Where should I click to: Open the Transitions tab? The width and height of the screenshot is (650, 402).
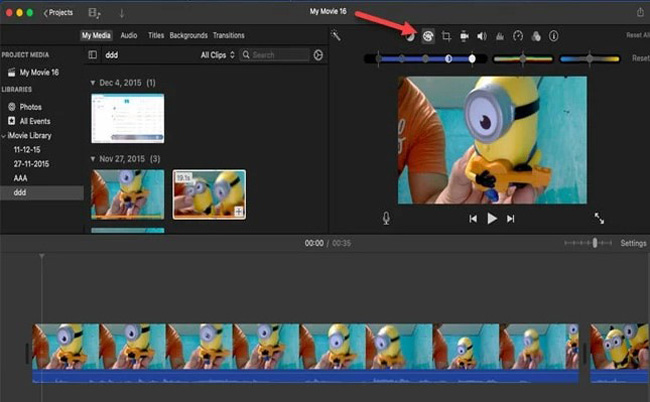pyautogui.click(x=229, y=36)
